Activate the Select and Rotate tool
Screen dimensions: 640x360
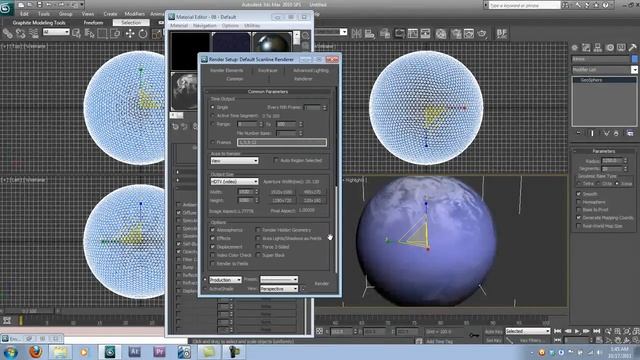[143, 33]
